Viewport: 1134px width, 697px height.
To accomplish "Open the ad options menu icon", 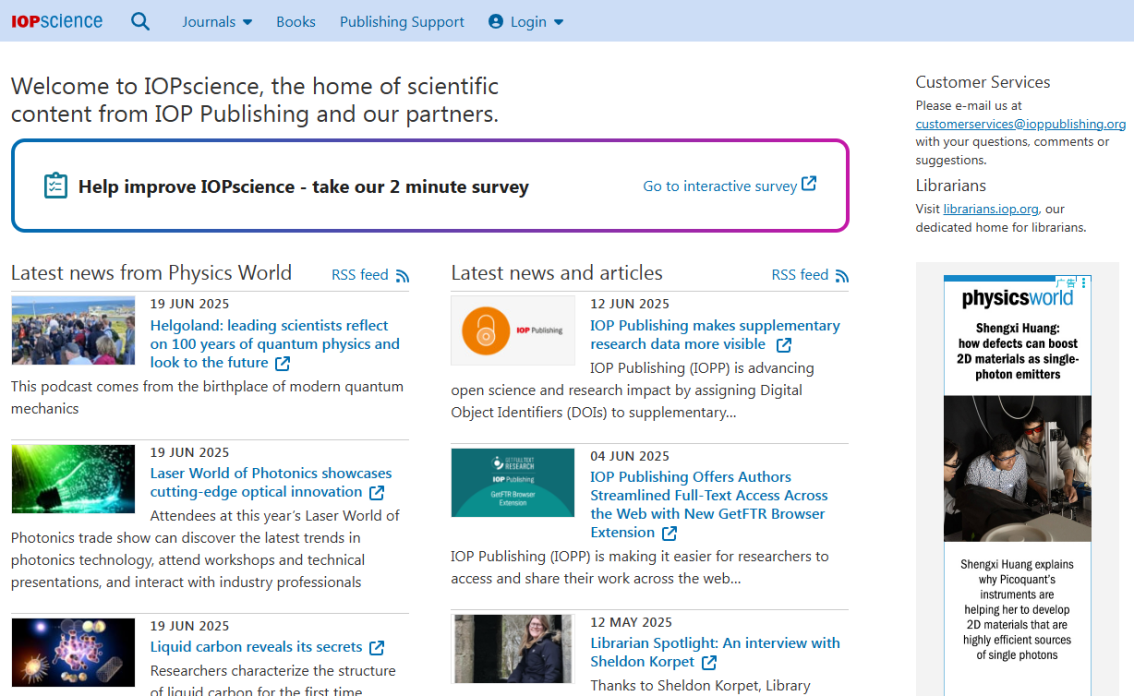I will point(1084,283).
